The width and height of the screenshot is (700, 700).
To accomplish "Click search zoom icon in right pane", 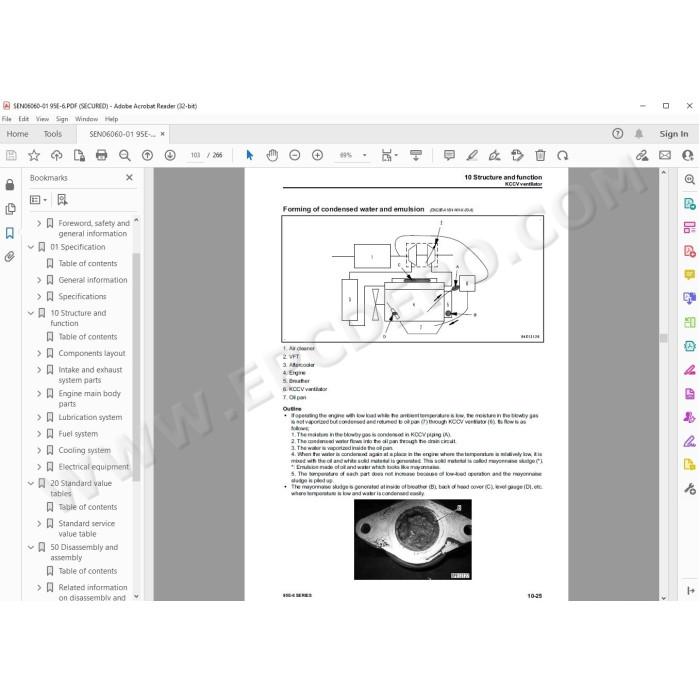I will click(689, 179).
